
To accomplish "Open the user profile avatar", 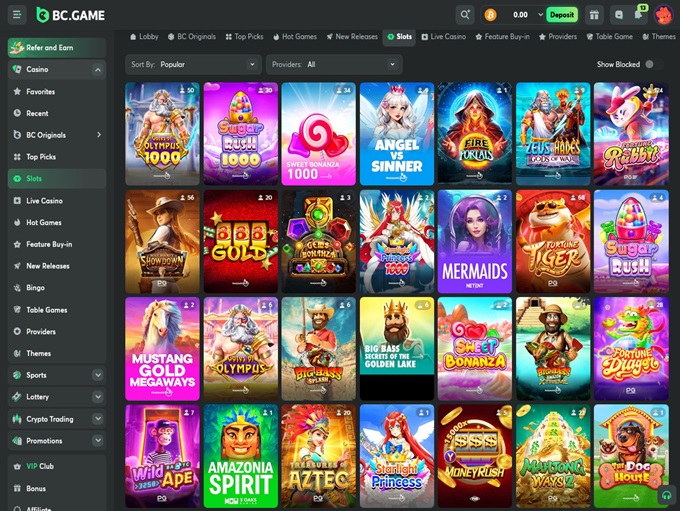I will click(x=663, y=15).
